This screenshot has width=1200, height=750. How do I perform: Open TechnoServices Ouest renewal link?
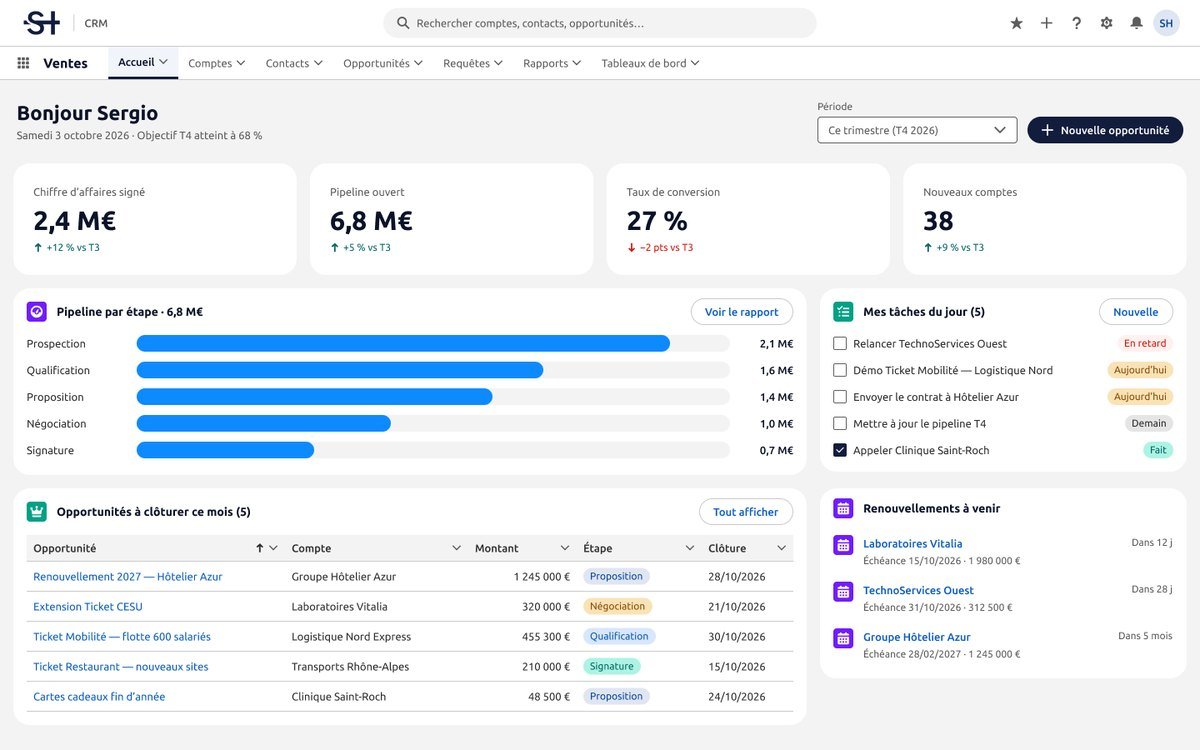(918, 590)
